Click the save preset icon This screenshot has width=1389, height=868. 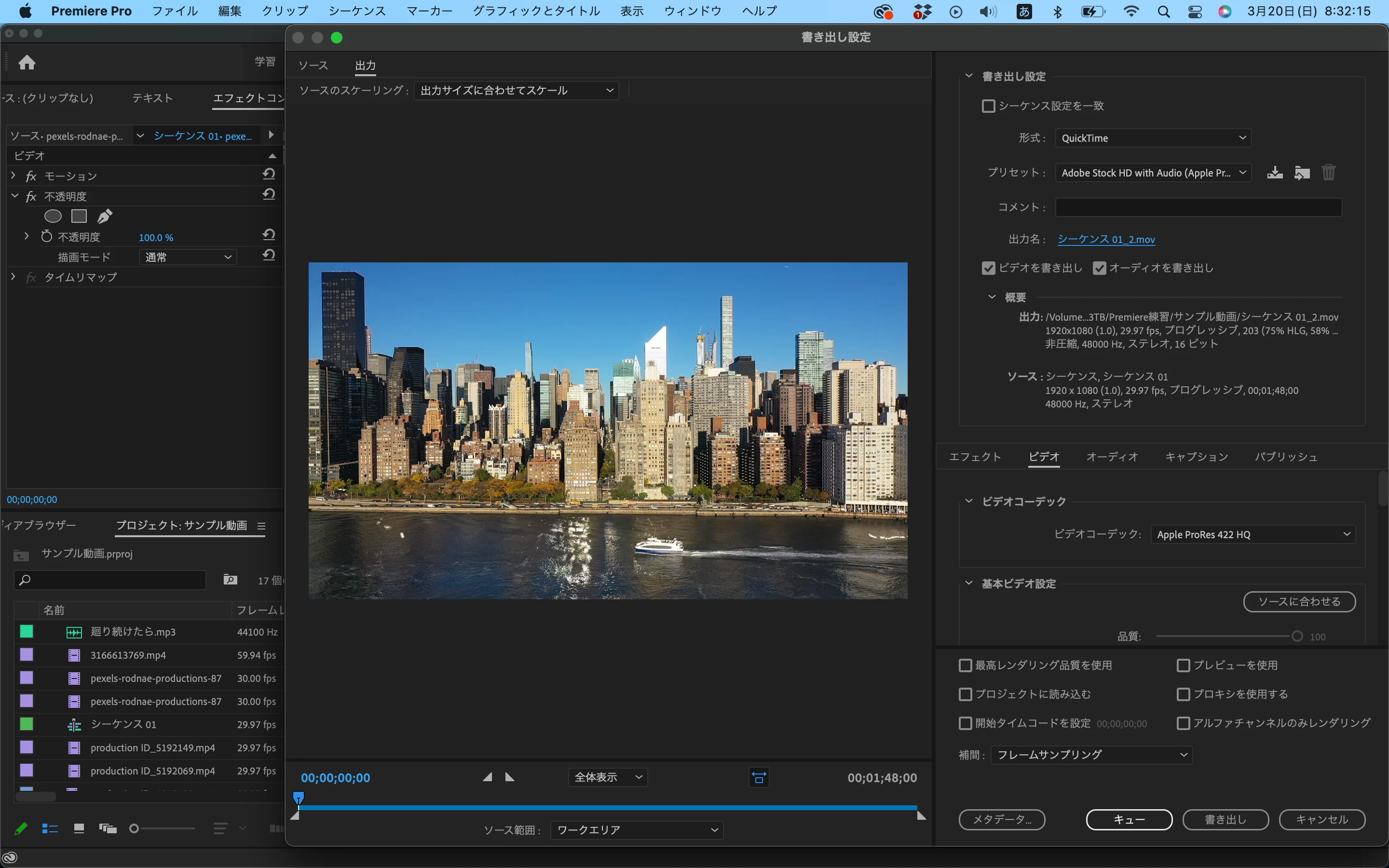pos(1275,172)
